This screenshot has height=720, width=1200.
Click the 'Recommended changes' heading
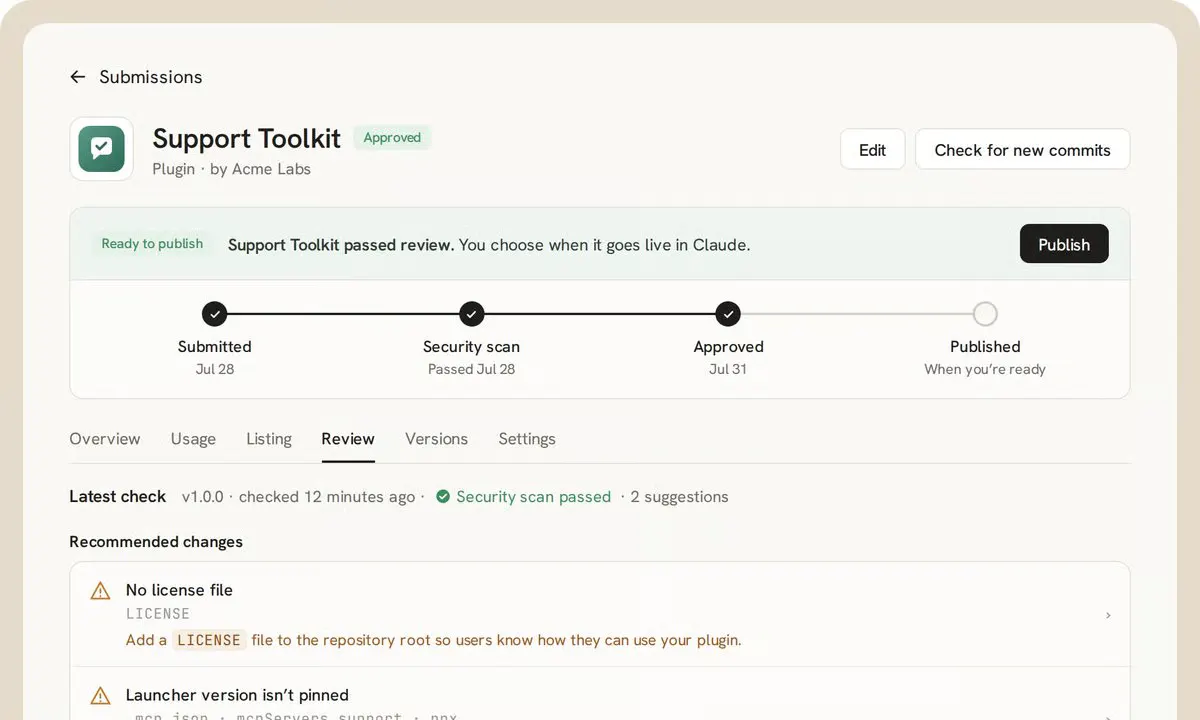[x=156, y=542]
